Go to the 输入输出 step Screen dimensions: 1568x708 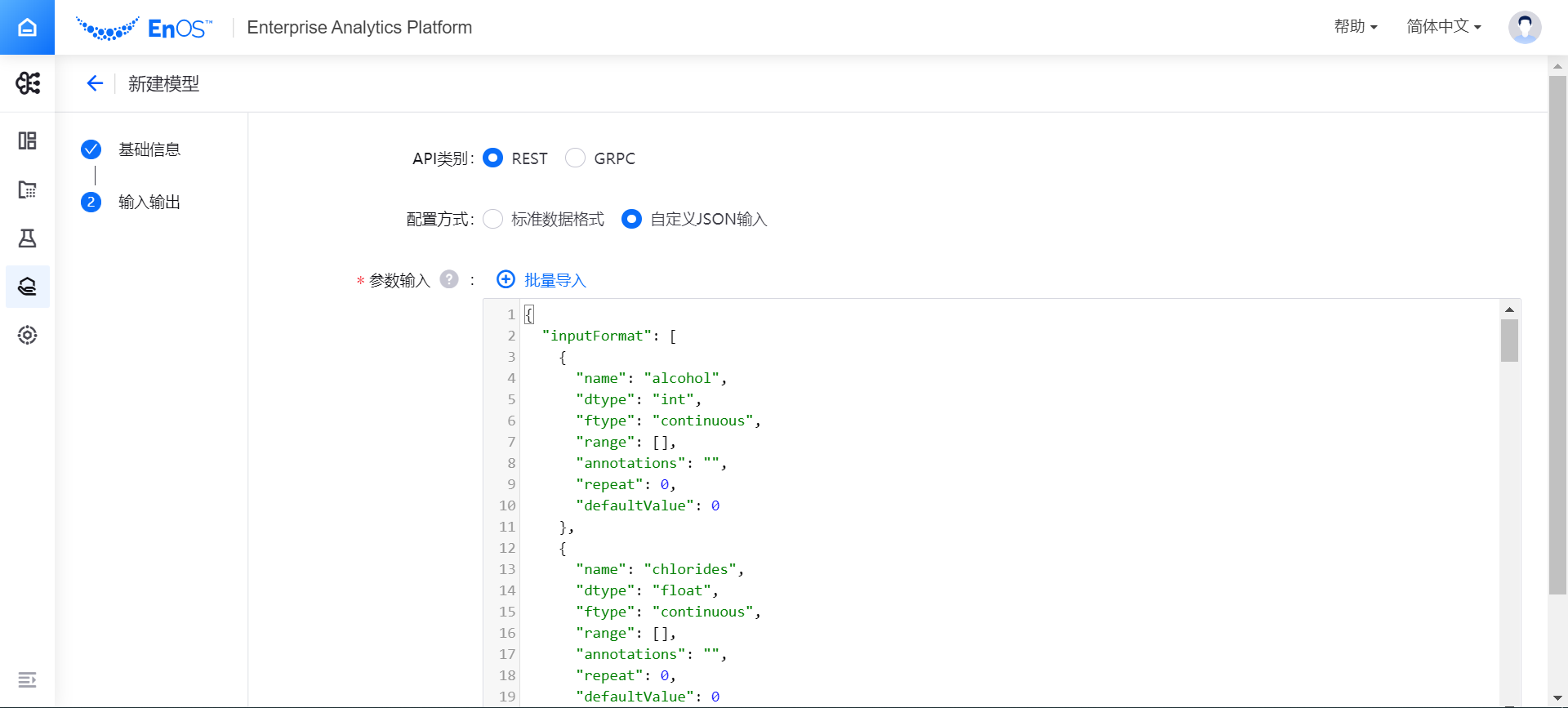(149, 202)
